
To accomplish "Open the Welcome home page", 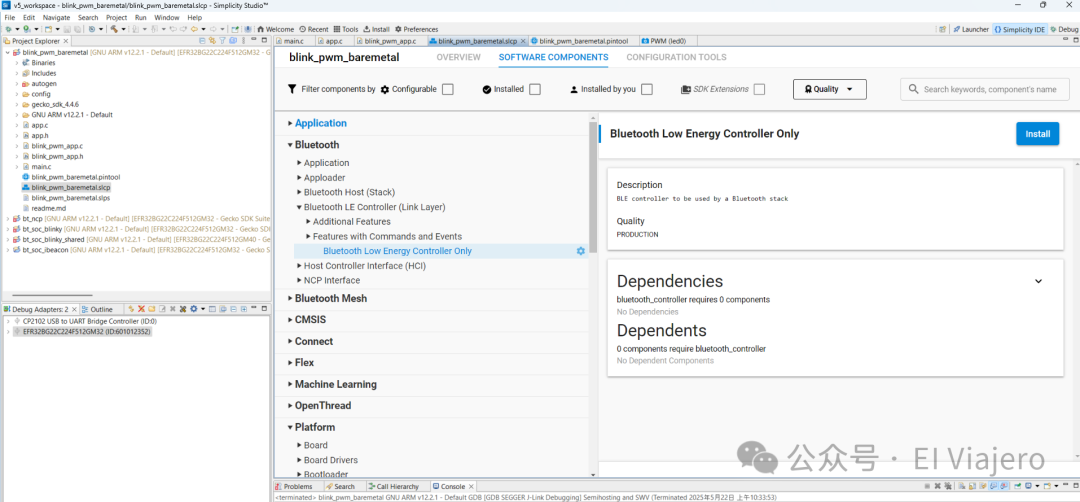I will 276,30.
